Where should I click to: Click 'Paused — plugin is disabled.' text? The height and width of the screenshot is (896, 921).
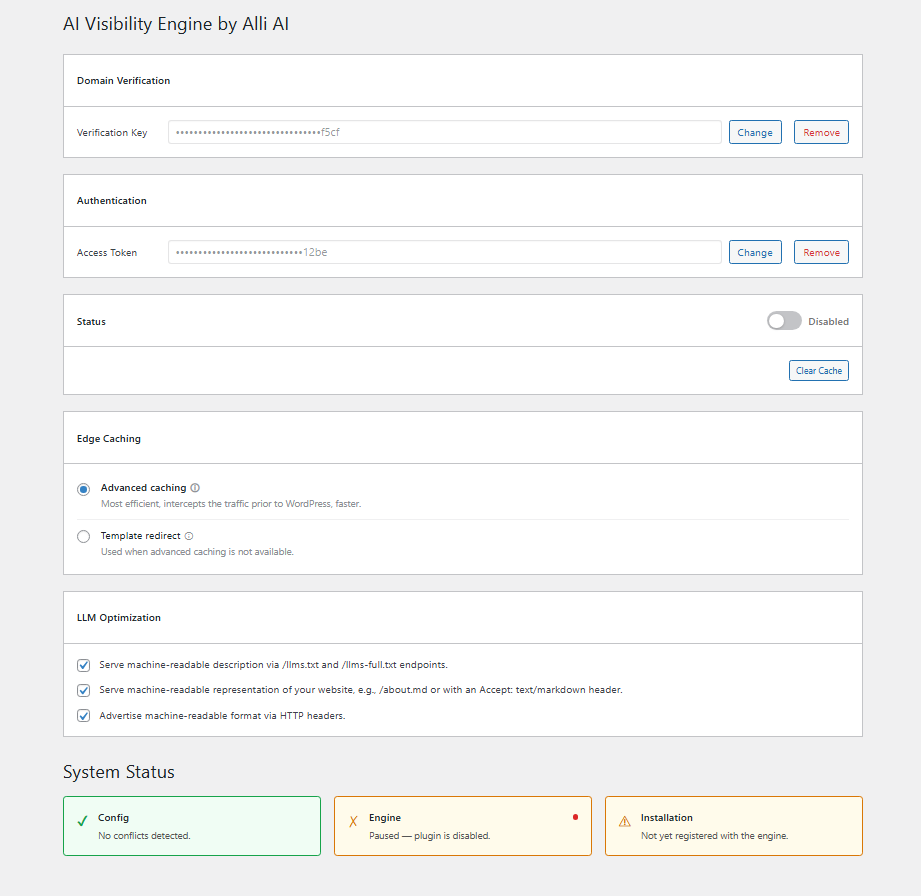429,835
